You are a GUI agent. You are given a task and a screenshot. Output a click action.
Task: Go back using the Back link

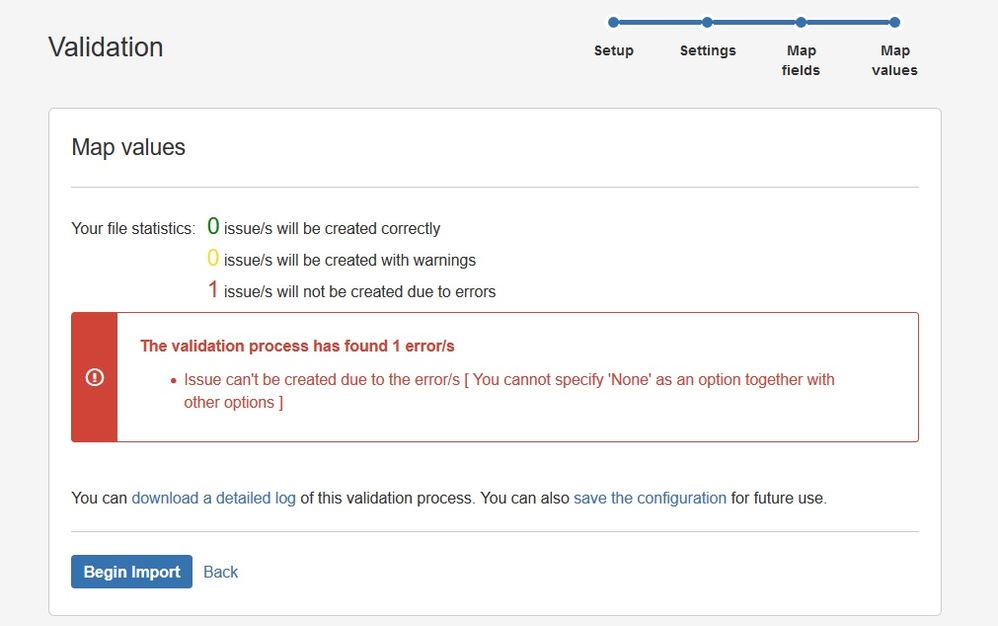click(220, 572)
